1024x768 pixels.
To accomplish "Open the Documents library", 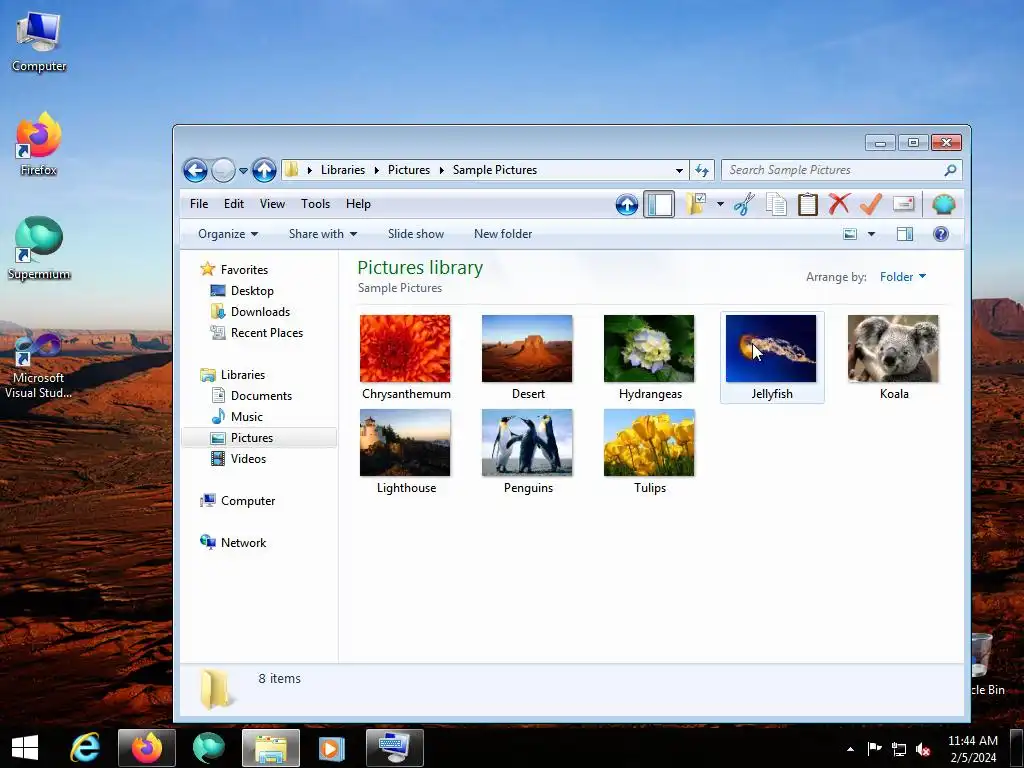I will coord(261,396).
